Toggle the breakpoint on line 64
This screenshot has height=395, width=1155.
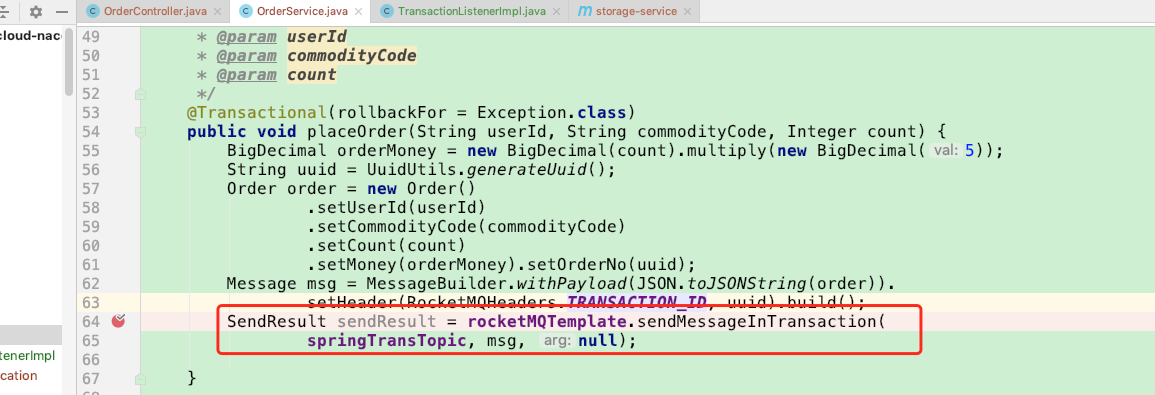point(119,321)
